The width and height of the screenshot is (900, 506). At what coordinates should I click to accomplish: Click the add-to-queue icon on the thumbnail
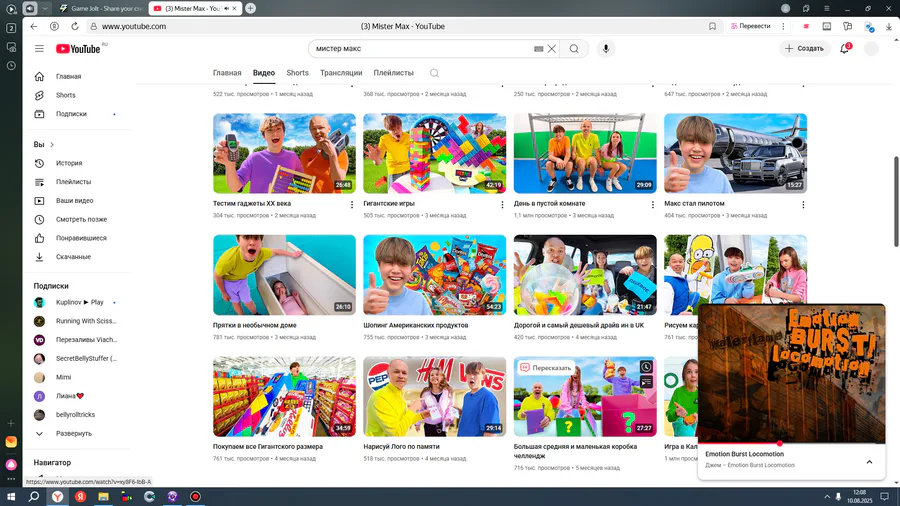(x=646, y=382)
